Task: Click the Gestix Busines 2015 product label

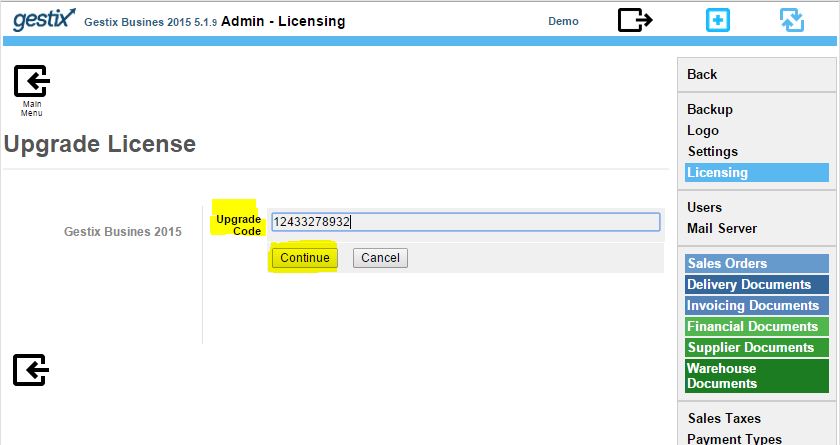Action: click(x=123, y=232)
